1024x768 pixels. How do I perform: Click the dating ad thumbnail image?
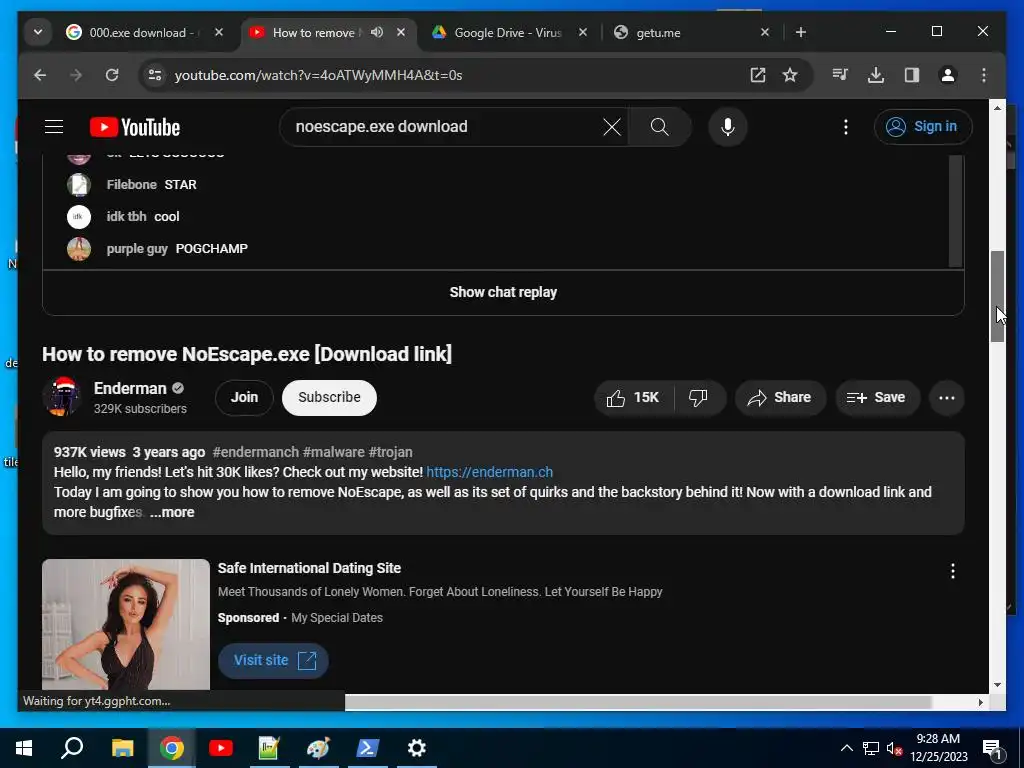(x=126, y=624)
